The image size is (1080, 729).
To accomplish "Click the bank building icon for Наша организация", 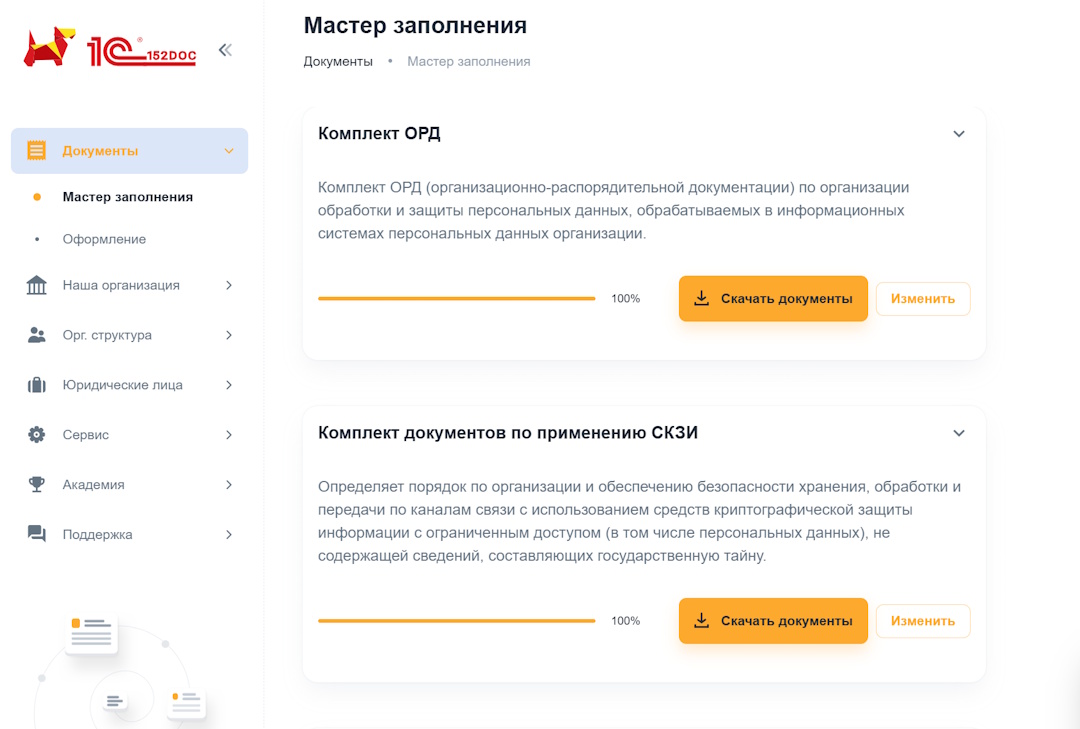I will 37,285.
